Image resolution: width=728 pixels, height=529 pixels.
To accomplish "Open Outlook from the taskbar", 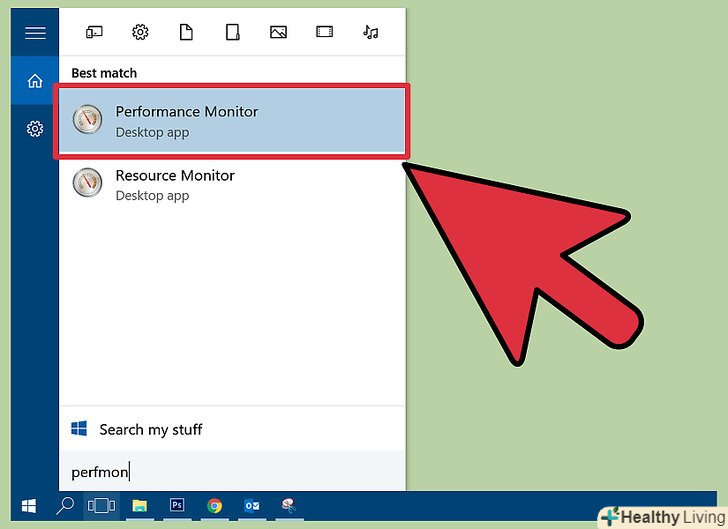I will pos(252,505).
